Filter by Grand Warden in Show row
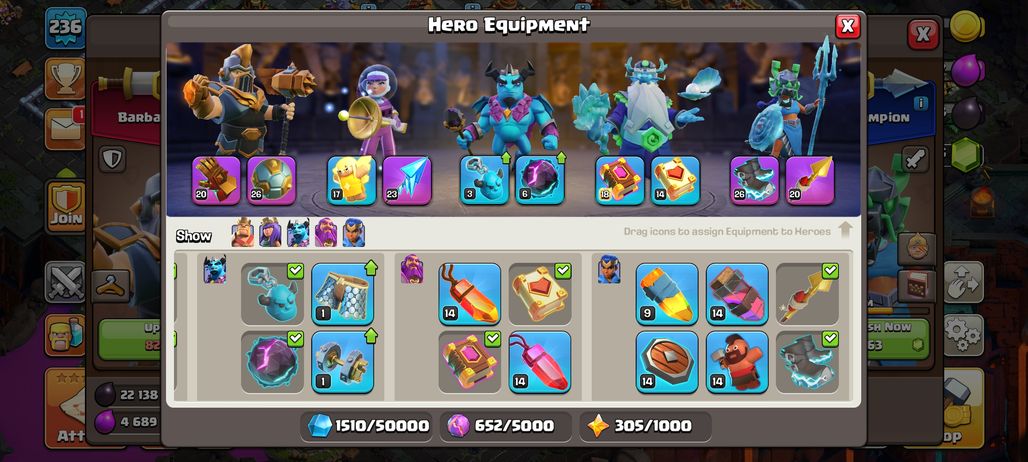 [326, 233]
